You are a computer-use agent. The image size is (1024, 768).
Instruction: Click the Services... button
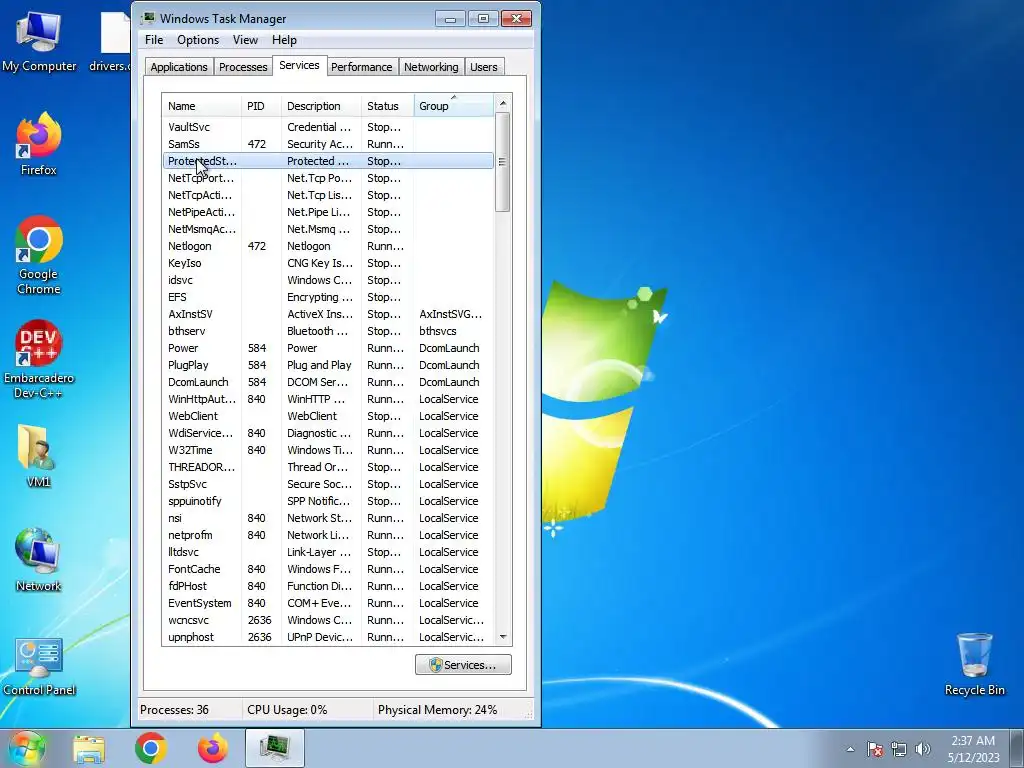click(463, 665)
